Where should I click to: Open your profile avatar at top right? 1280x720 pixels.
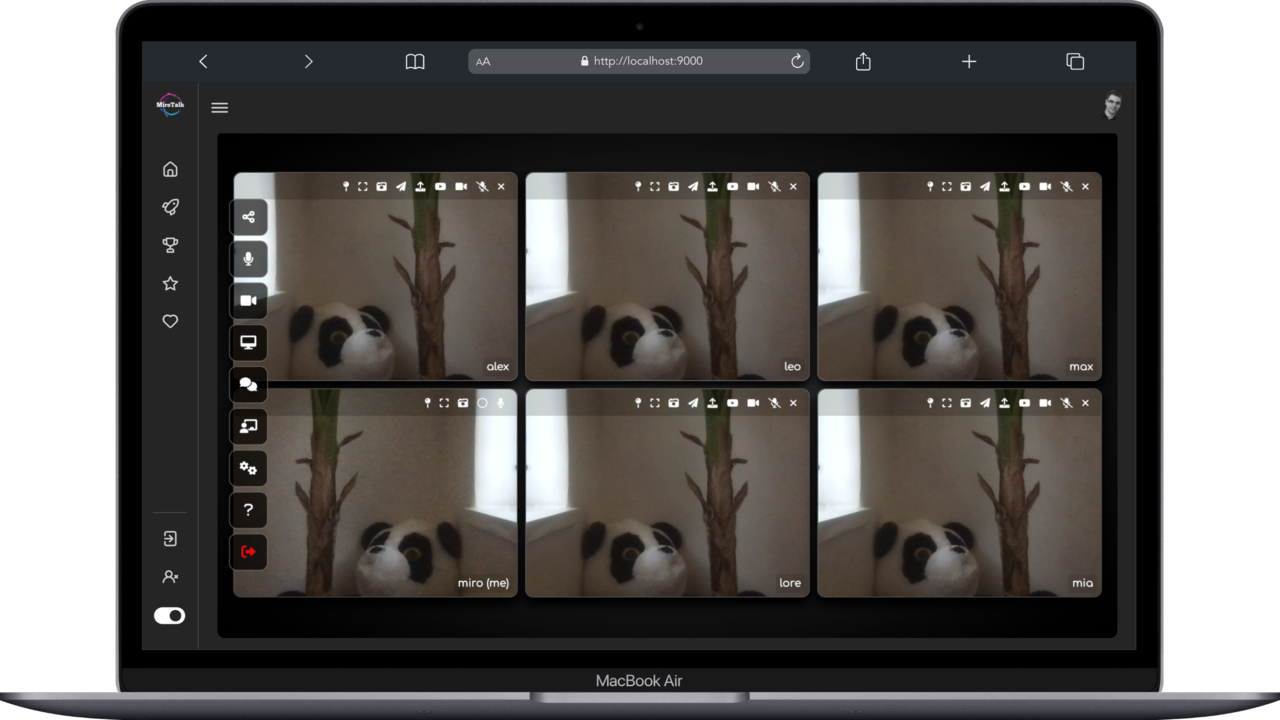coord(1112,106)
